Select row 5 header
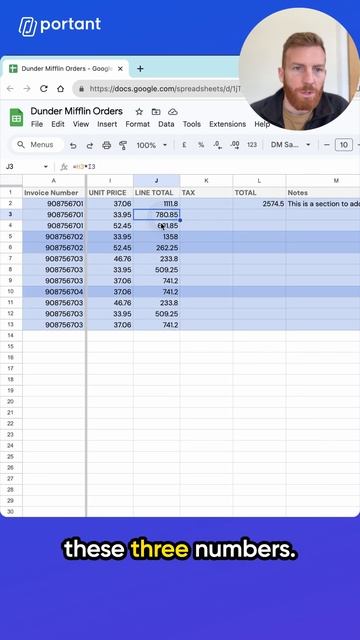Image resolution: width=360 pixels, height=640 pixels. 11,237
